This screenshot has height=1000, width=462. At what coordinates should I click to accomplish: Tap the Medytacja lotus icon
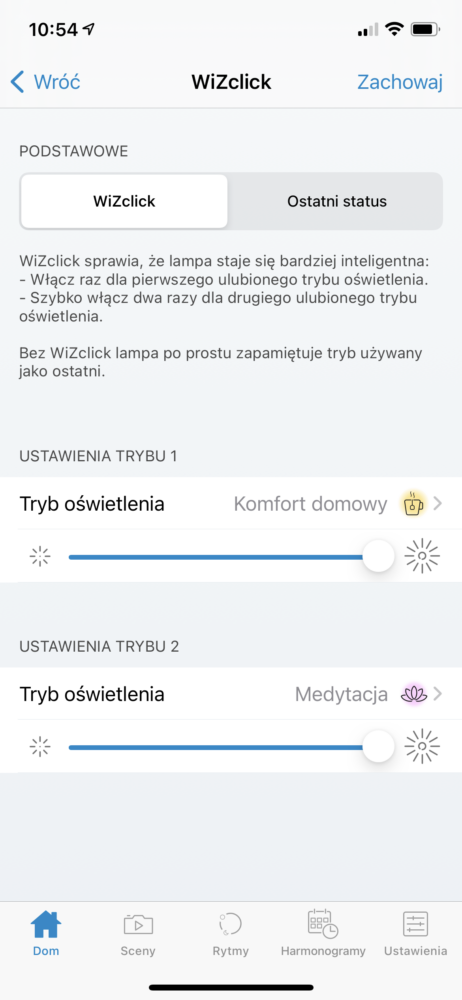[413, 694]
